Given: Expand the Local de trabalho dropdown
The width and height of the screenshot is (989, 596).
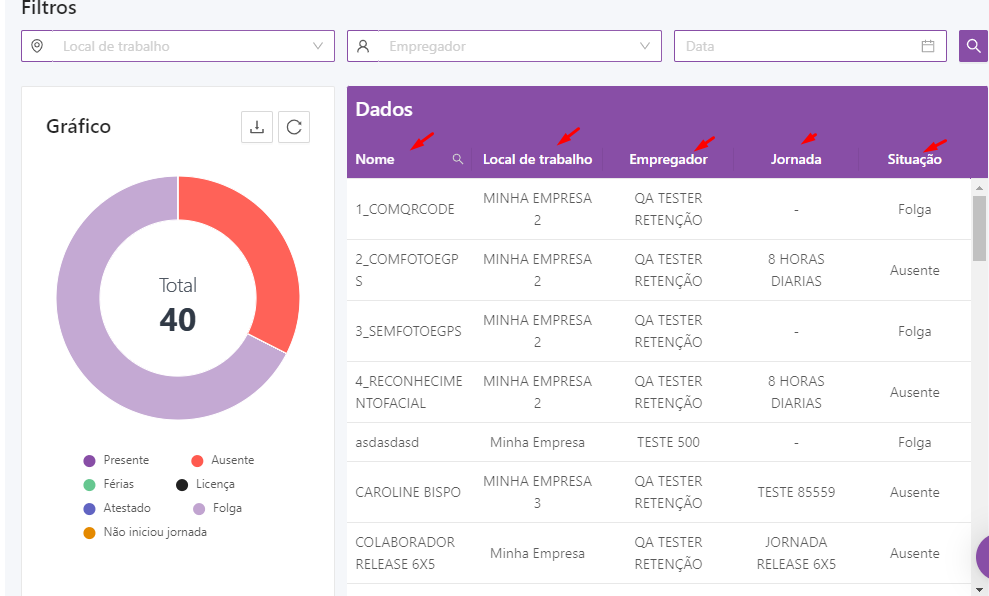Looking at the screenshot, I should 318,46.
